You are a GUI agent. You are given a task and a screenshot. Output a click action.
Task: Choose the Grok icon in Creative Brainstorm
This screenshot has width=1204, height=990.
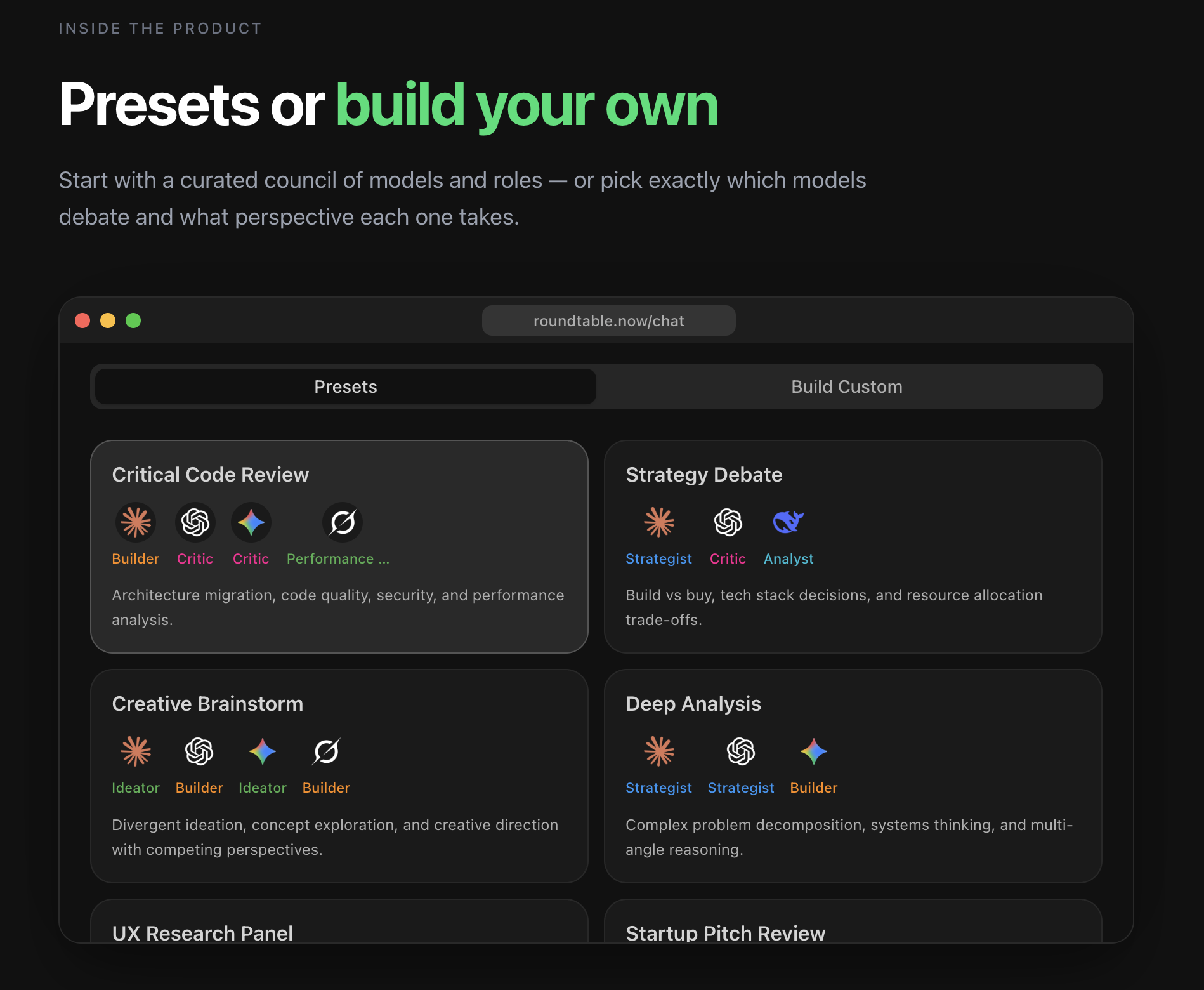click(327, 752)
